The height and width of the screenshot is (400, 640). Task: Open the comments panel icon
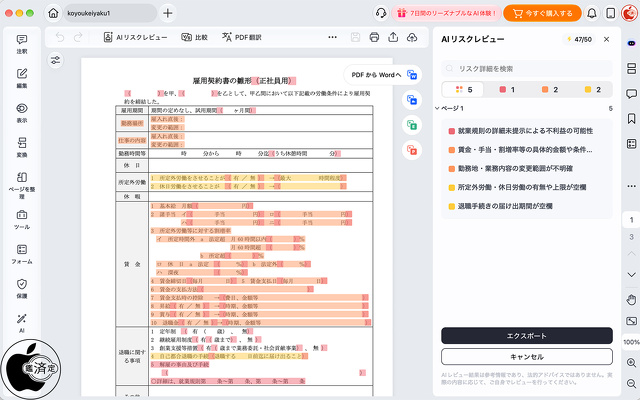click(631, 94)
